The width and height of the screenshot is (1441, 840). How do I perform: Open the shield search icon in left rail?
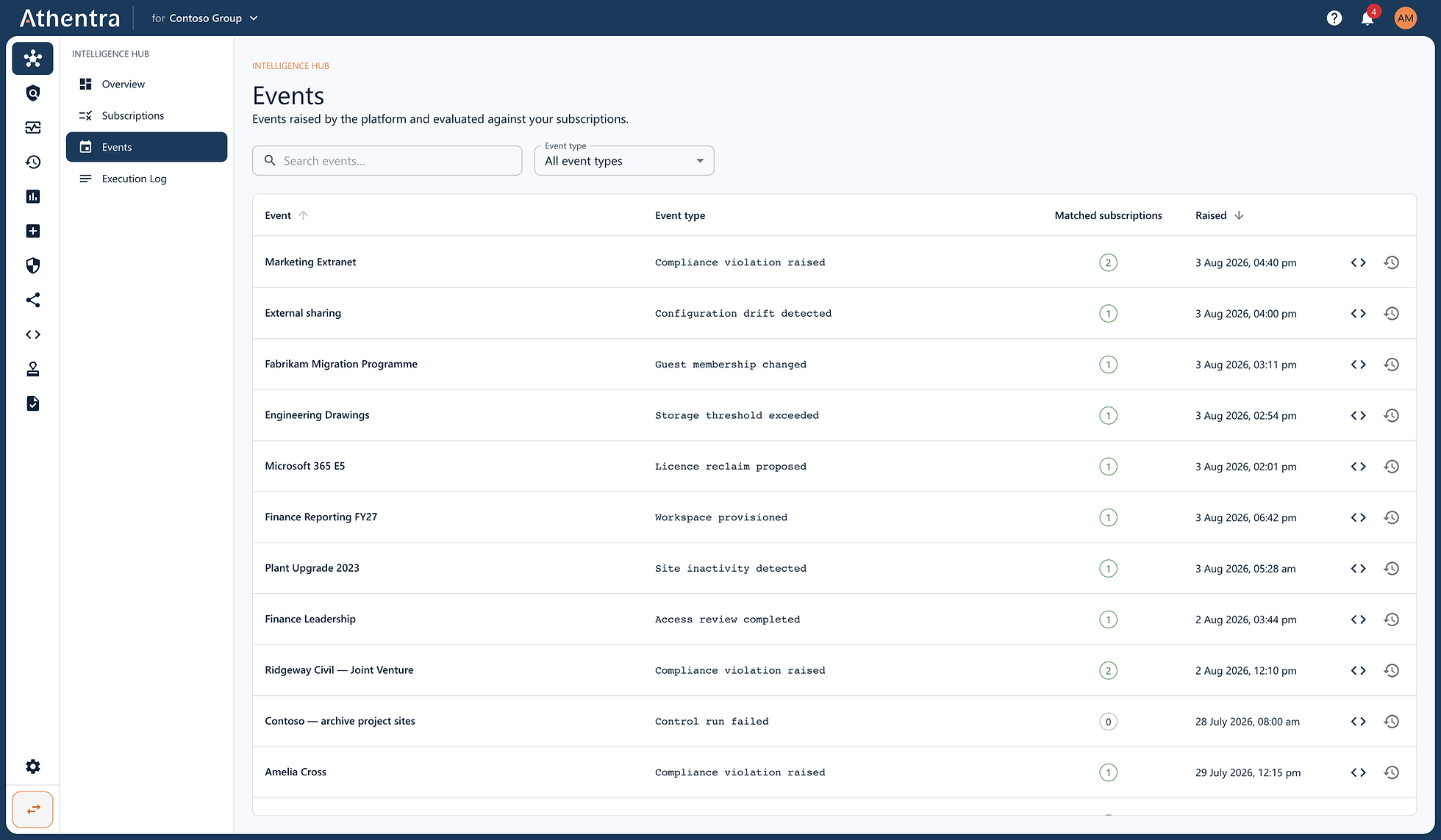click(32, 93)
